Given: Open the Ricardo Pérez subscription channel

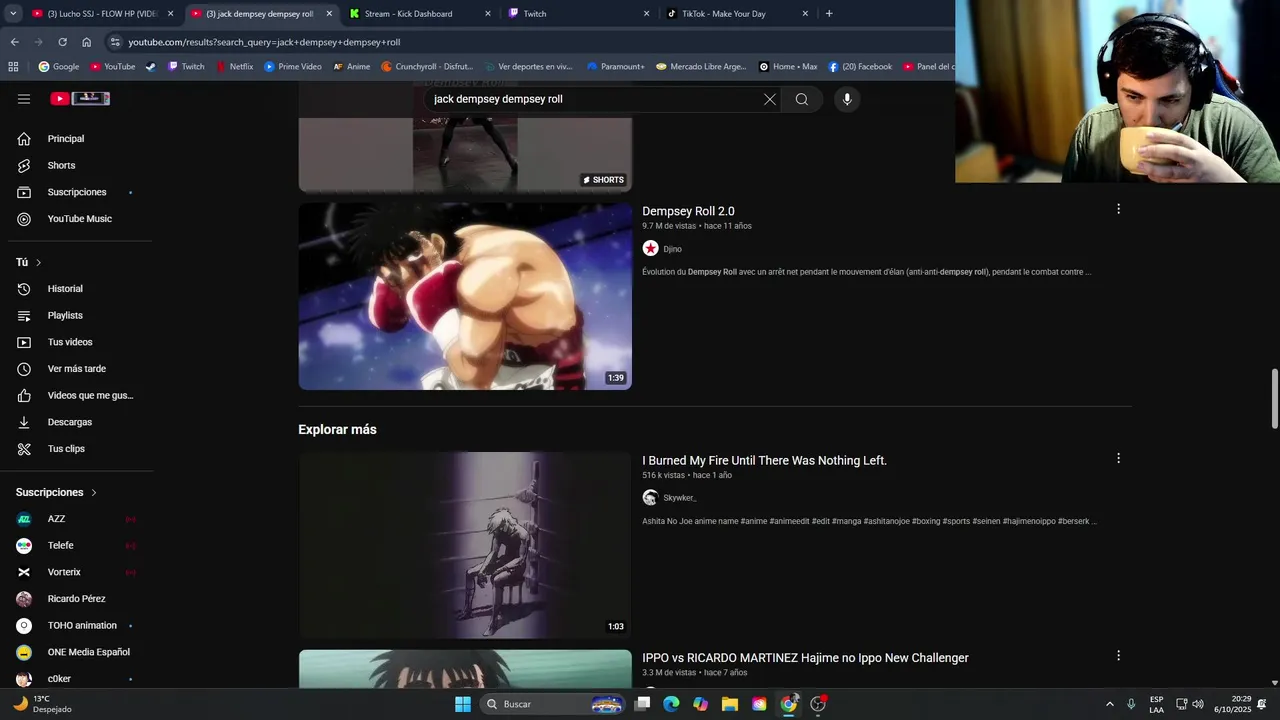Looking at the screenshot, I should pos(79,599).
